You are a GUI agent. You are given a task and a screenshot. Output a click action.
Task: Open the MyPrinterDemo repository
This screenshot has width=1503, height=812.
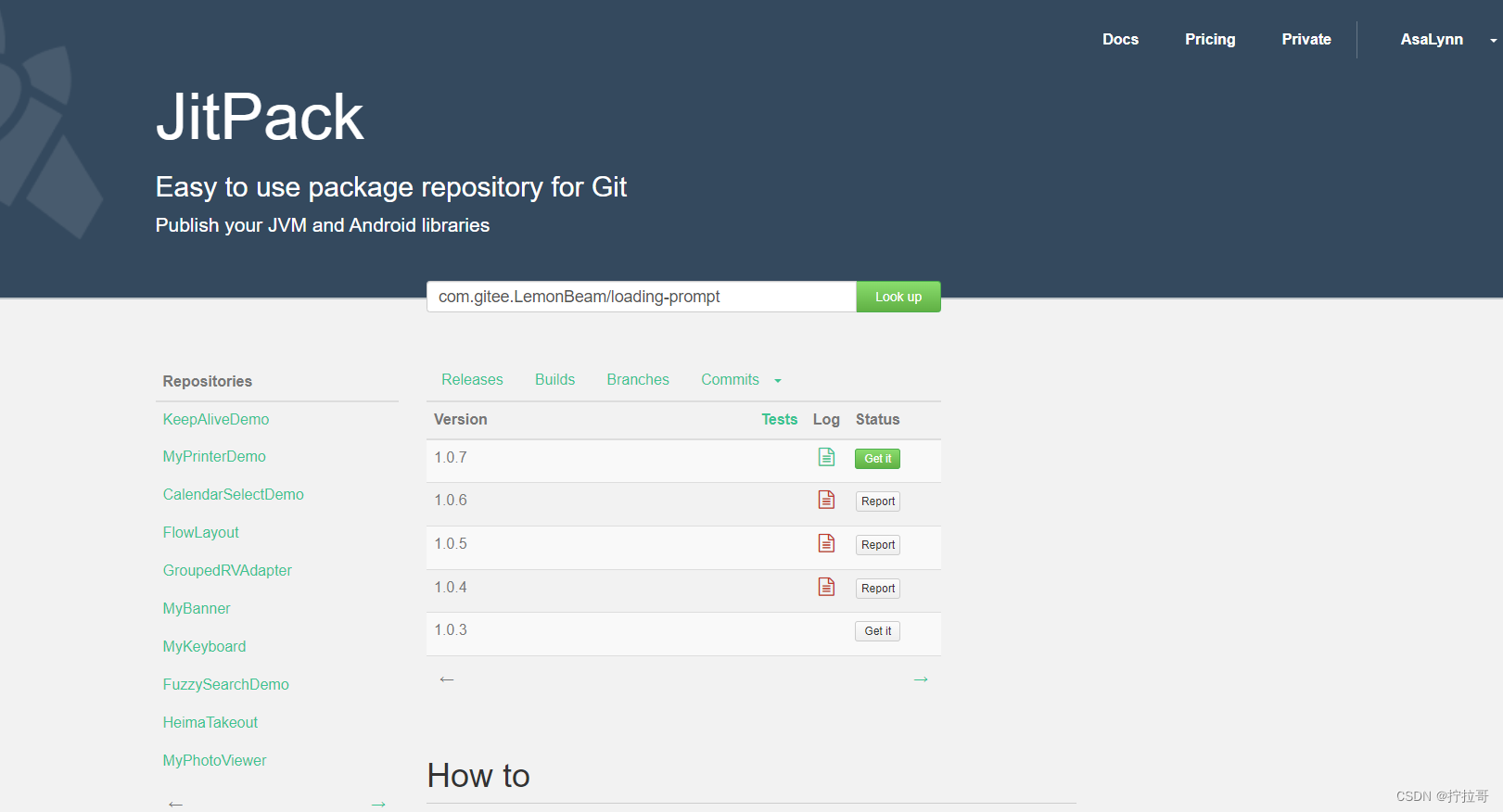(214, 456)
